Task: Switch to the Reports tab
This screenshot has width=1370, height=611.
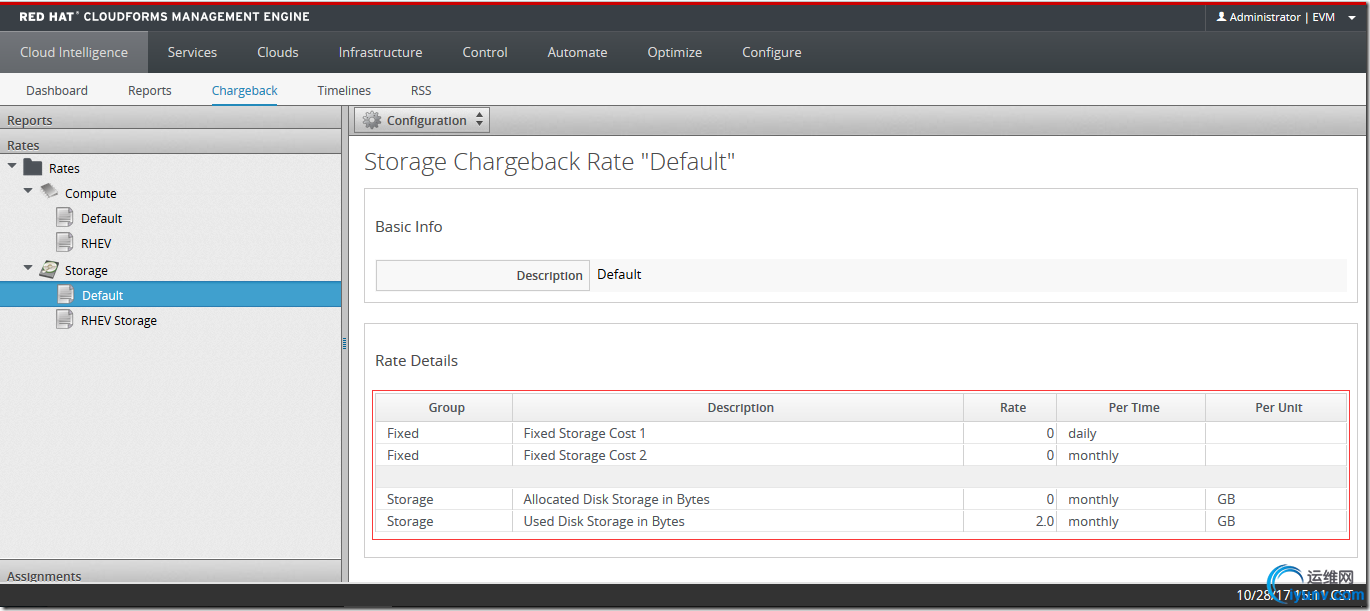Action: pyautogui.click(x=150, y=90)
